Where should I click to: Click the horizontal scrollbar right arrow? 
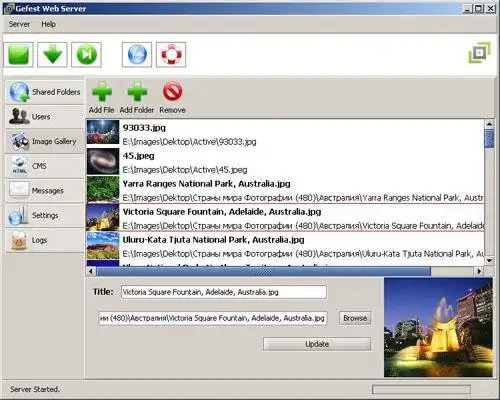pos(479,271)
